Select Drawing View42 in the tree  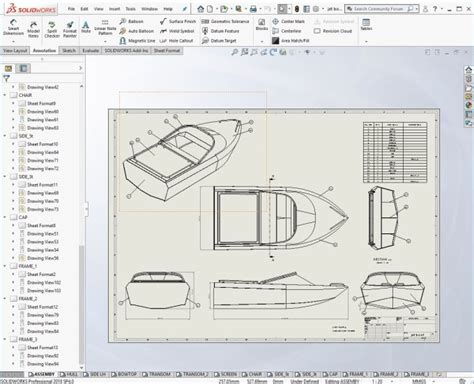[x=39, y=87]
